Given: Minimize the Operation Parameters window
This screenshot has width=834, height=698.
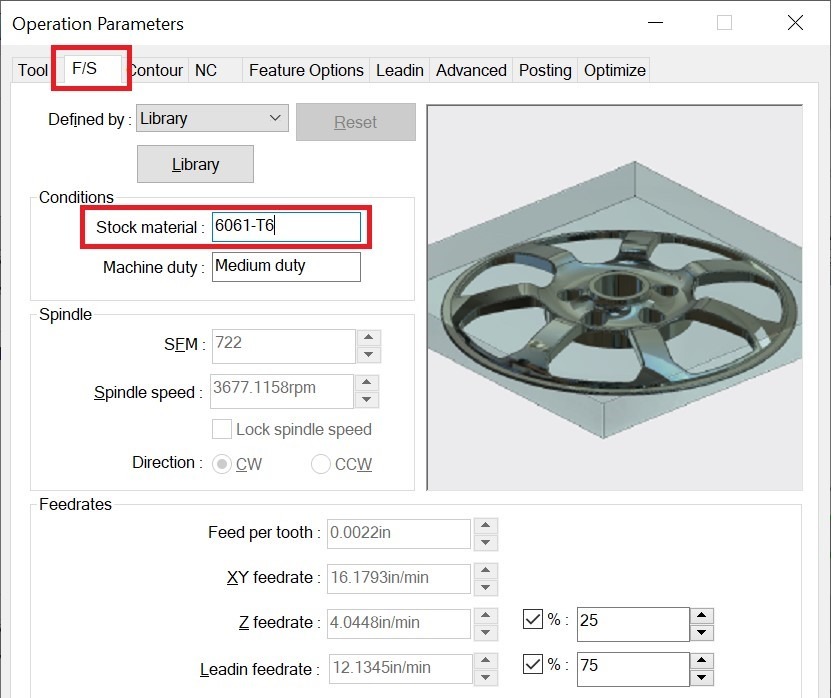Looking at the screenshot, I should [655, 23].
